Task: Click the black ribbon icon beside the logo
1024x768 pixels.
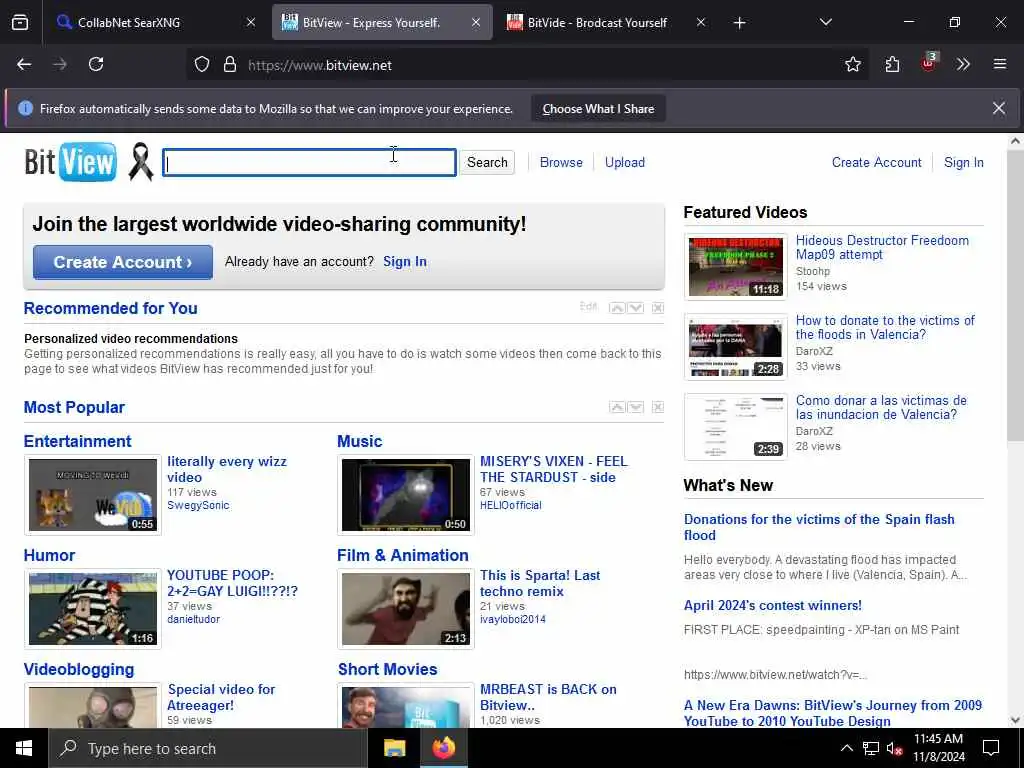Action: click(140, 162)
